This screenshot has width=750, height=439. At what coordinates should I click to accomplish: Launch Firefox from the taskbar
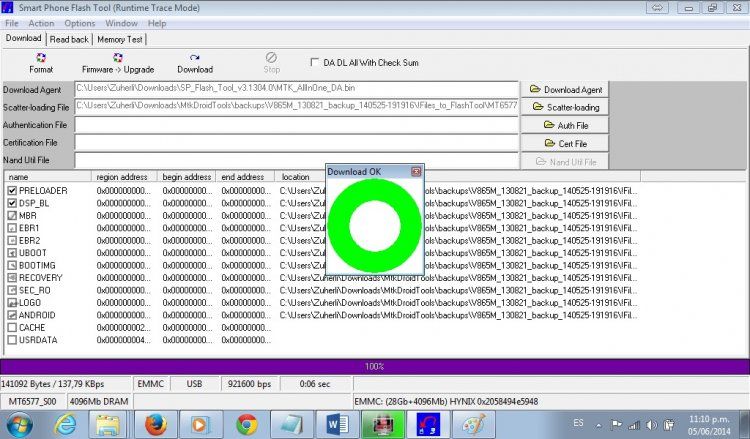pos(155,424)
